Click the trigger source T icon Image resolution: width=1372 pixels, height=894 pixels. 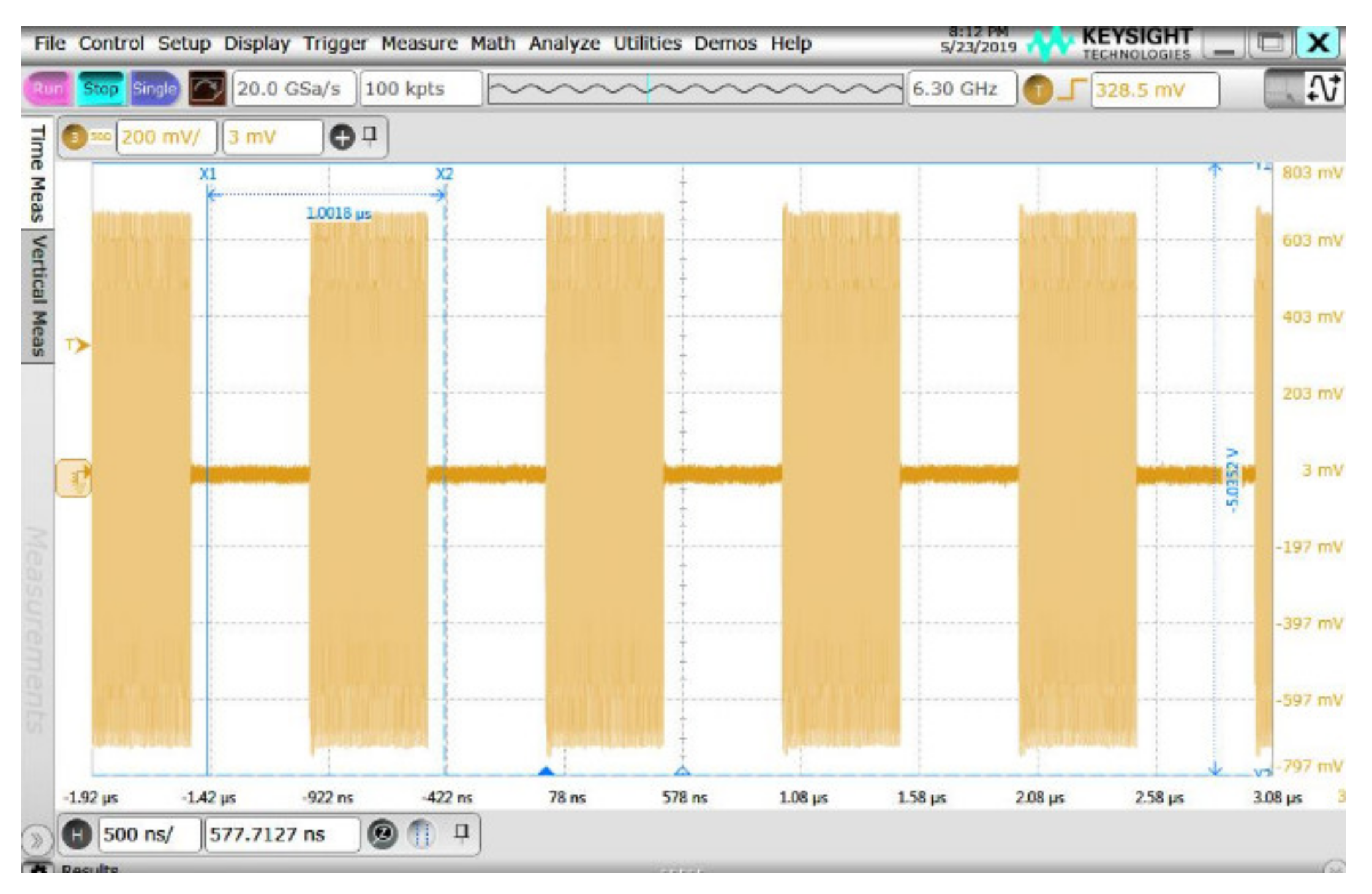pos(1038,91)
